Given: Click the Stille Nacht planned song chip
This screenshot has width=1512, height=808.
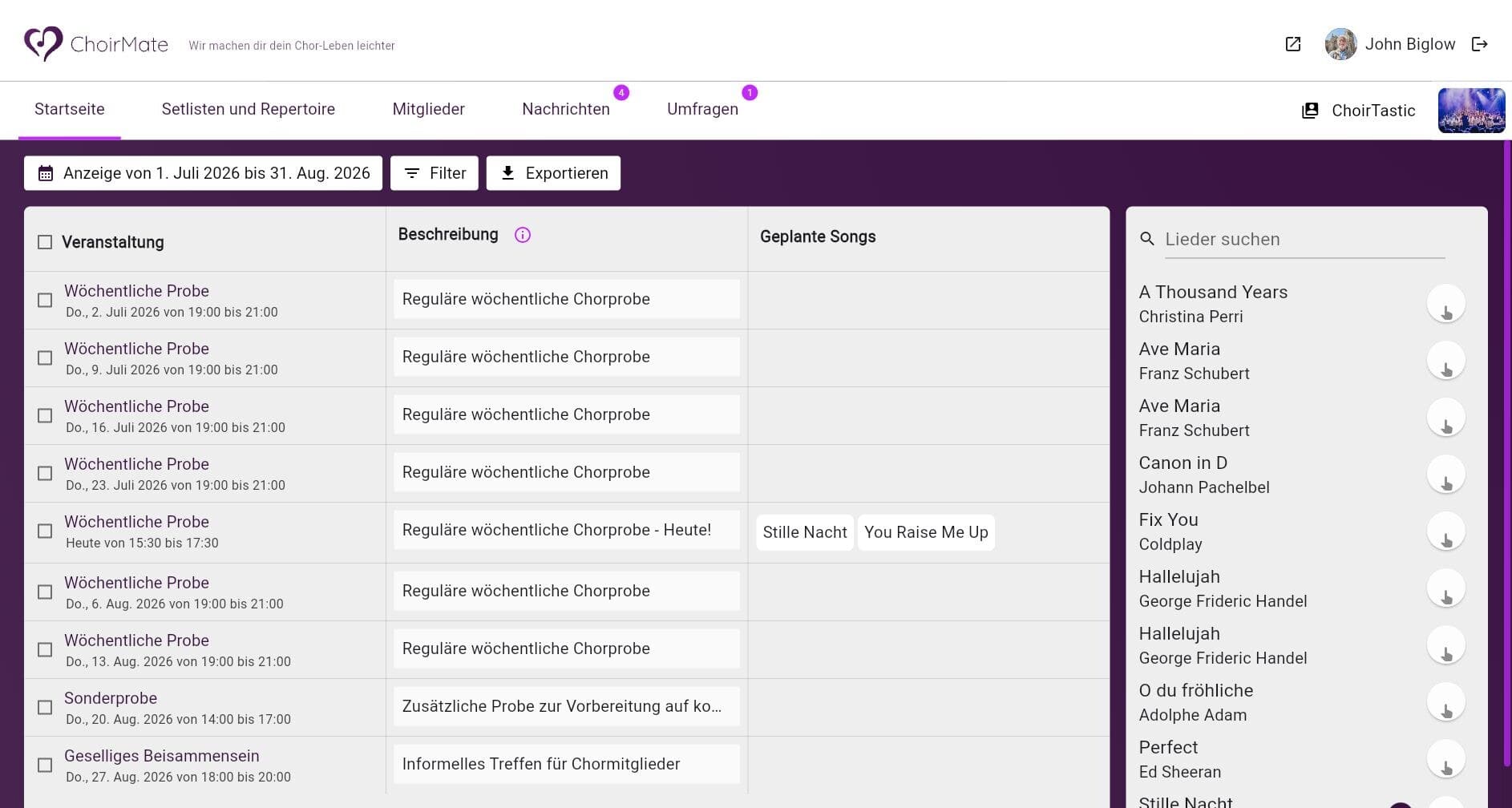Looking at the screenshot, I should click(805, 532).
